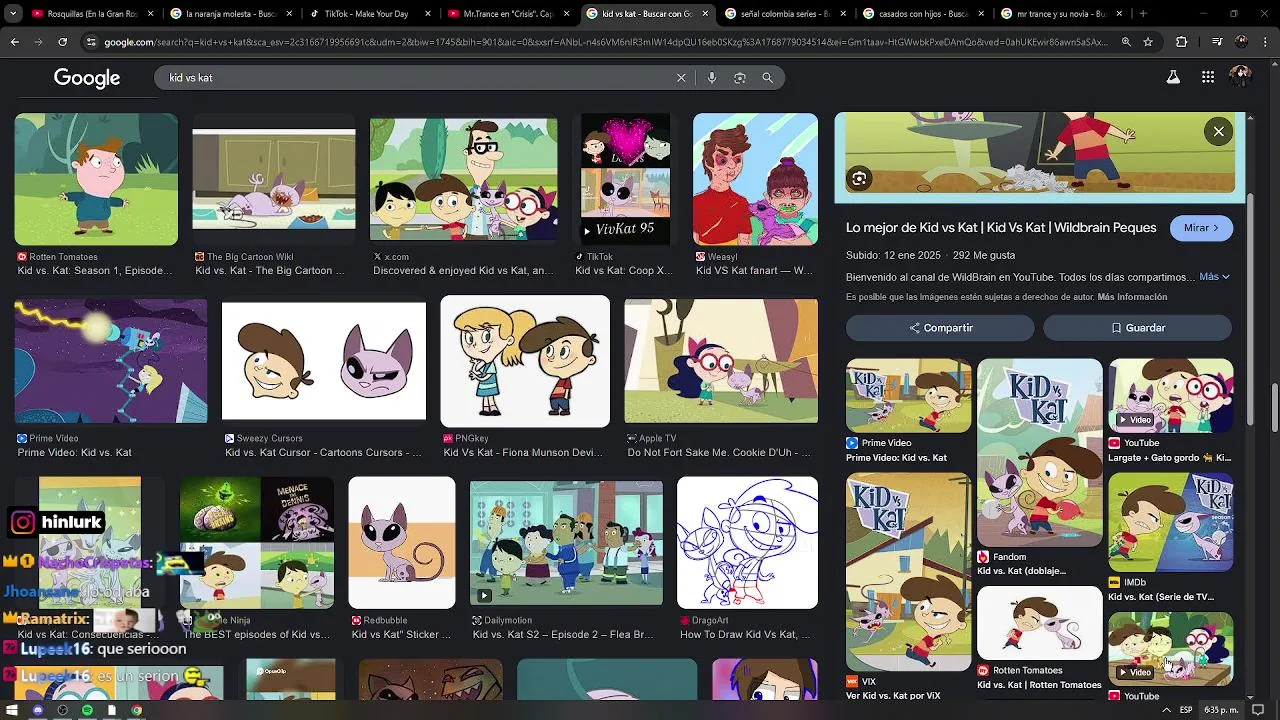Viewport: 1280px width, 720px height.
Task: Open Apple TV Do Not Fort Sake Me thumbnail
Action: [x=721, y=361]
